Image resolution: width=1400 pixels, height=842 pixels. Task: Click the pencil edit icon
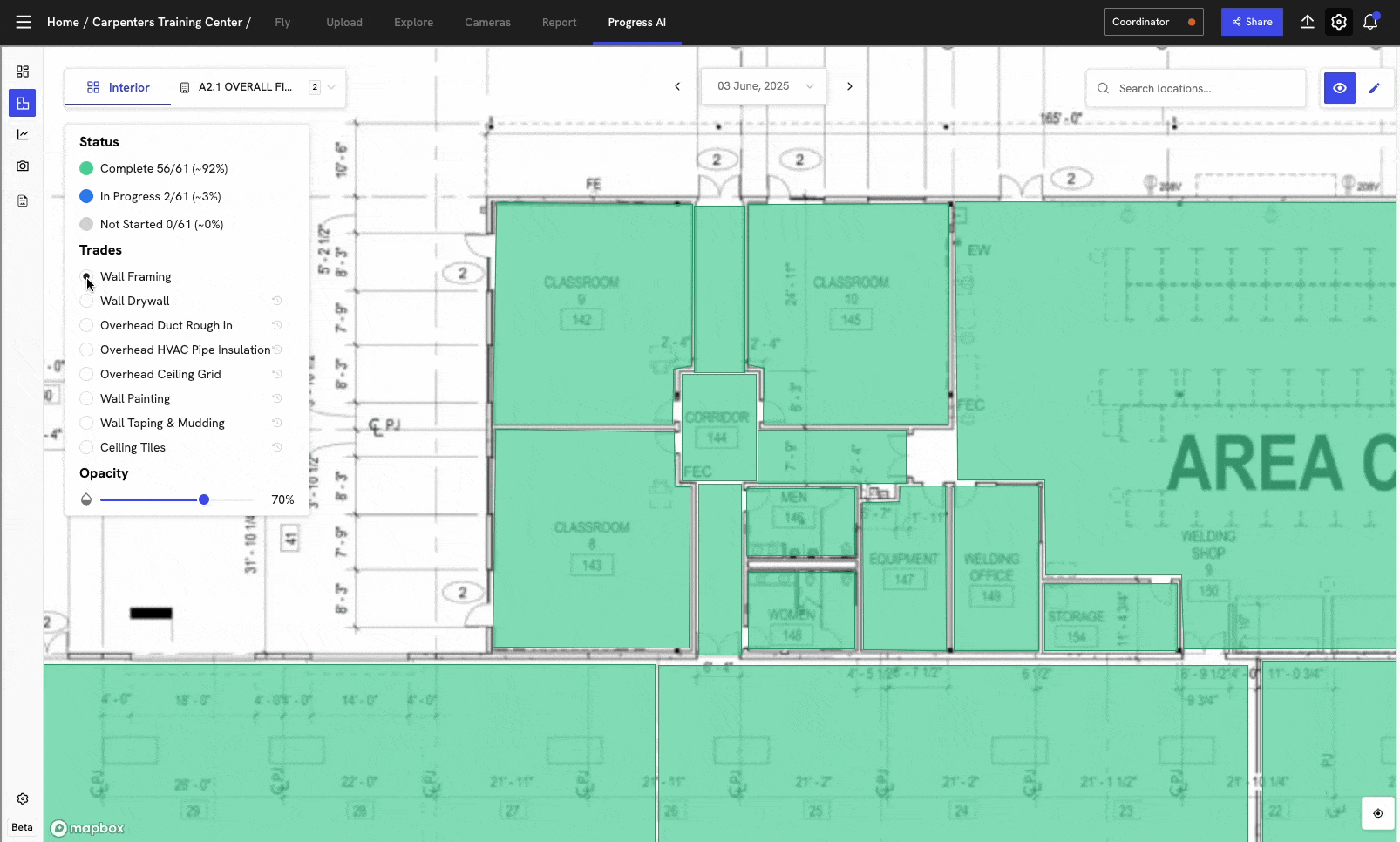1375,88
